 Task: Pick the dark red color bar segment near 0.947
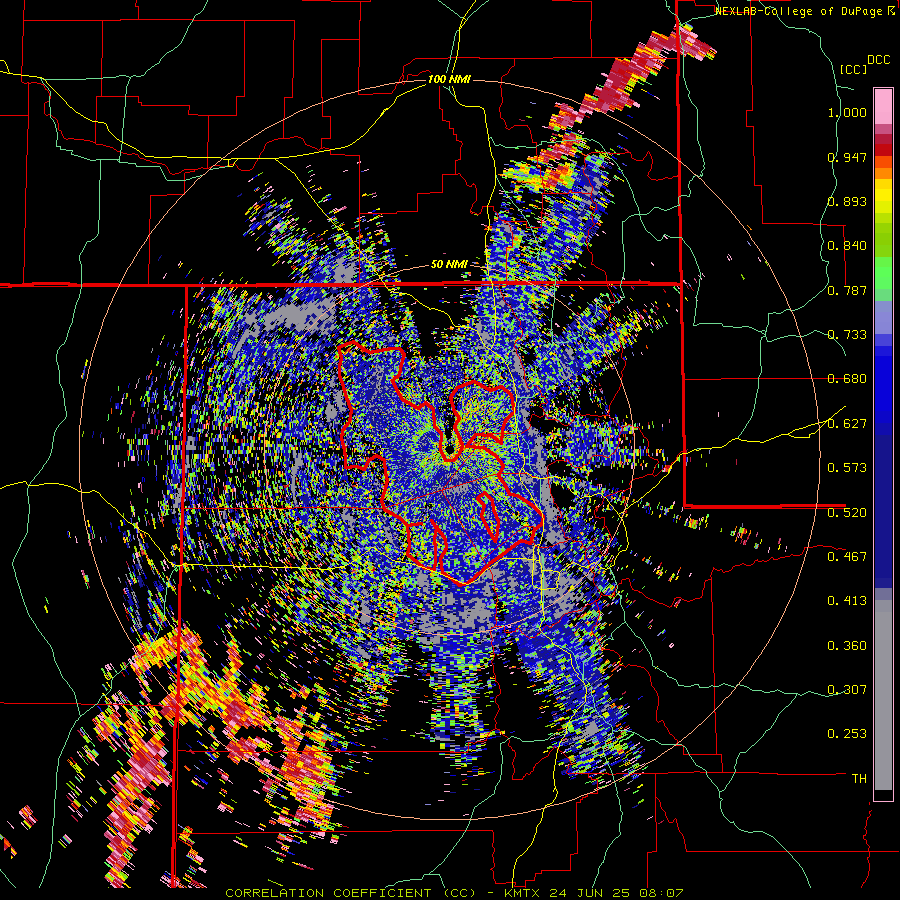click(x=883, y=150)
